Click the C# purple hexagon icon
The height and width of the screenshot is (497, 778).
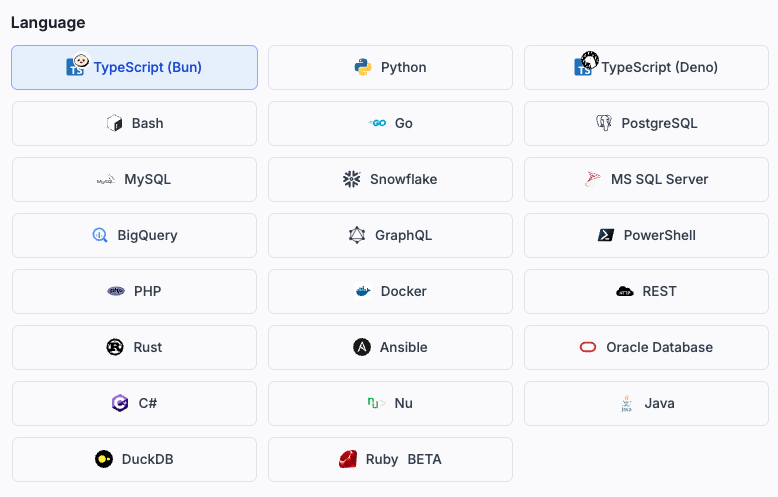120,403
